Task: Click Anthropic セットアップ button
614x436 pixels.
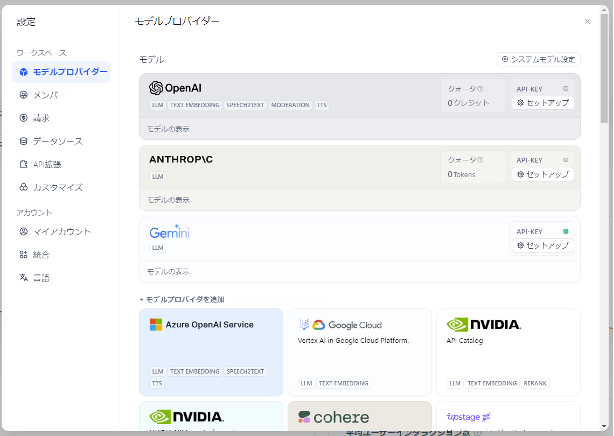Action: coord(543,174)
